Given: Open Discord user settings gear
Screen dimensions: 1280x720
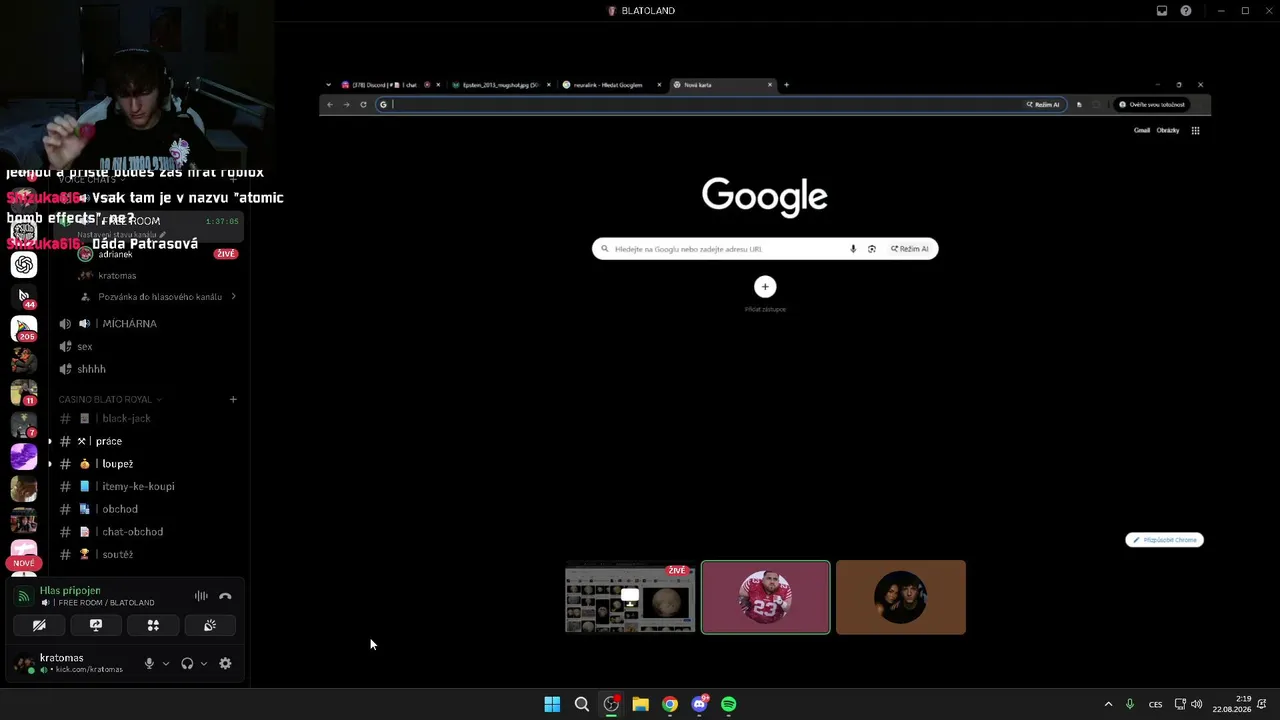Looking at the screenshot, I should tap(225, 663).
